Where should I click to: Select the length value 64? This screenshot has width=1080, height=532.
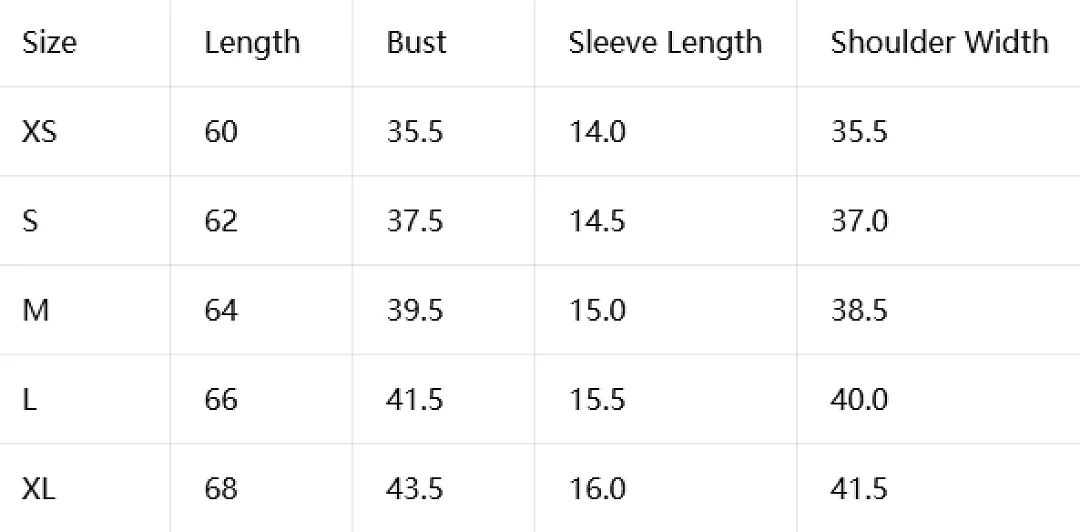pyautogui.click(x=221, y=310)
